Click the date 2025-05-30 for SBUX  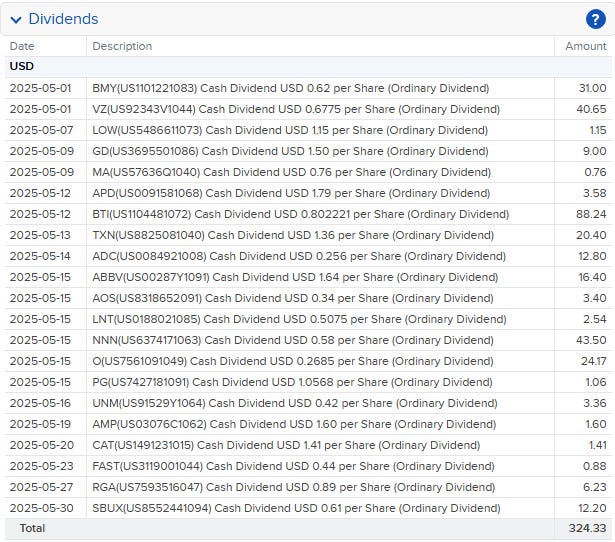pos(42,508)
